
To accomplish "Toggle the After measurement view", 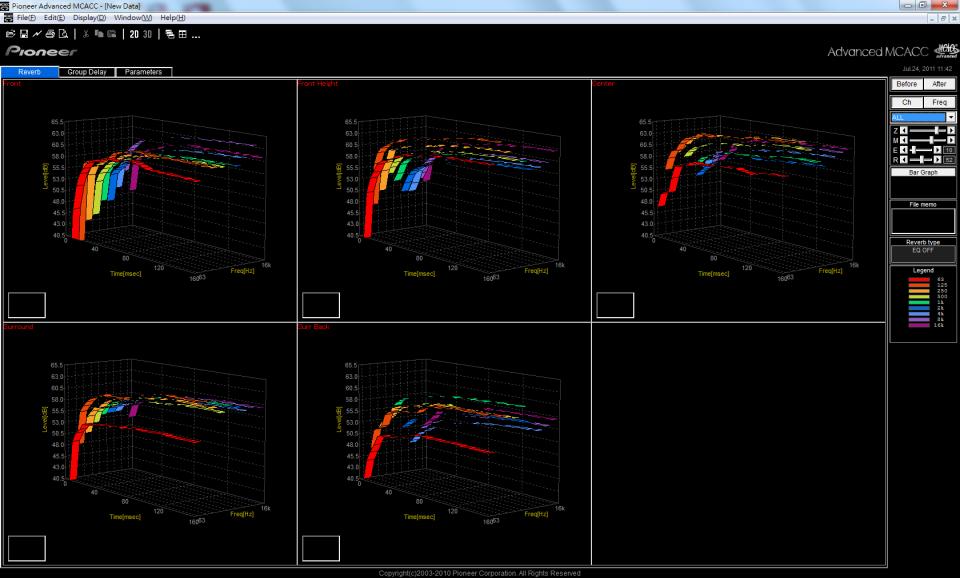I will (939, 84).
